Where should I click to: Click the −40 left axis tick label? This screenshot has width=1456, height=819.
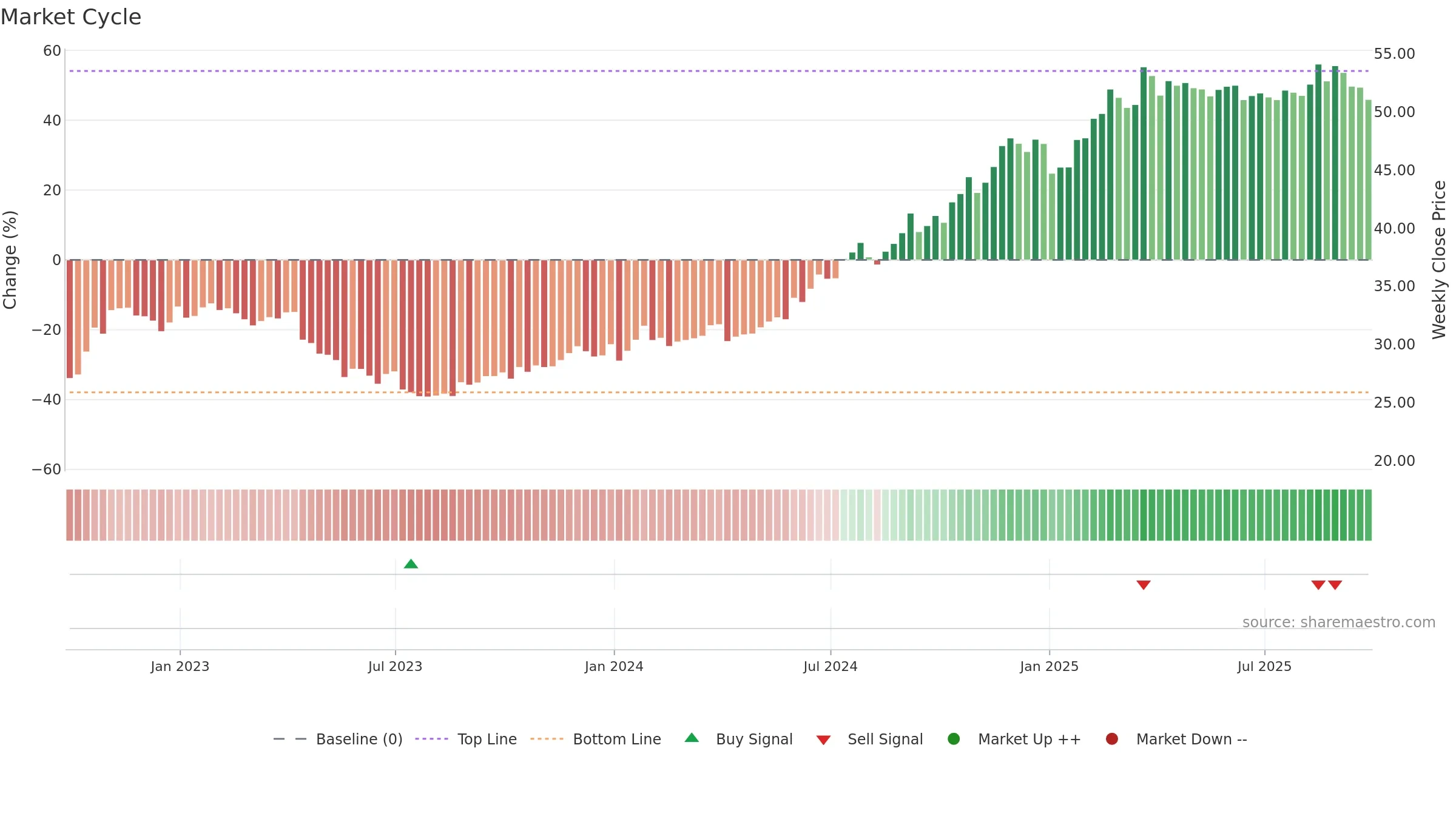pos(47,400)
